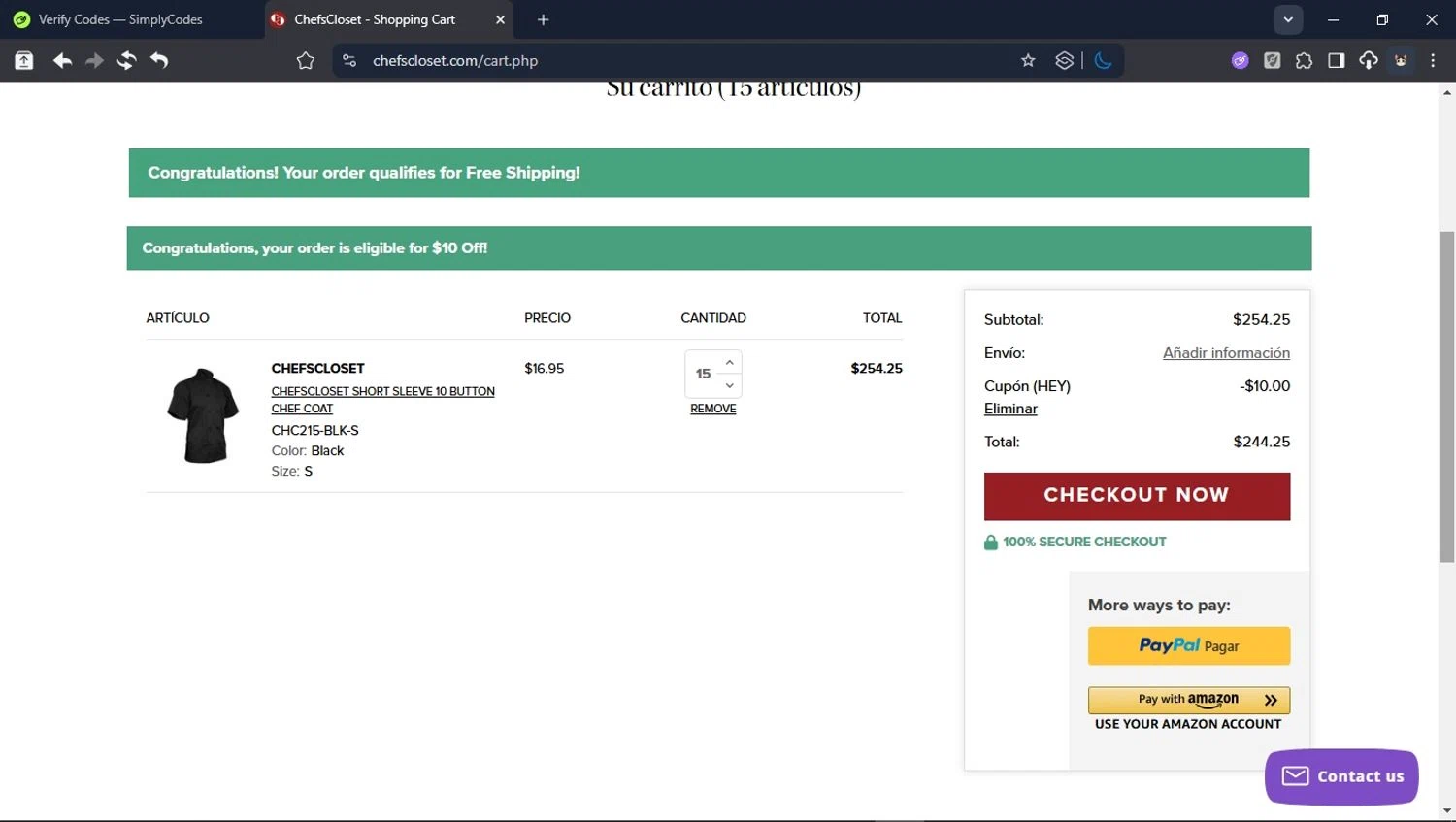Open the browser three-dot menu
The height and width of the screenshot is (822, 1456).
(x=1433, y=61)
